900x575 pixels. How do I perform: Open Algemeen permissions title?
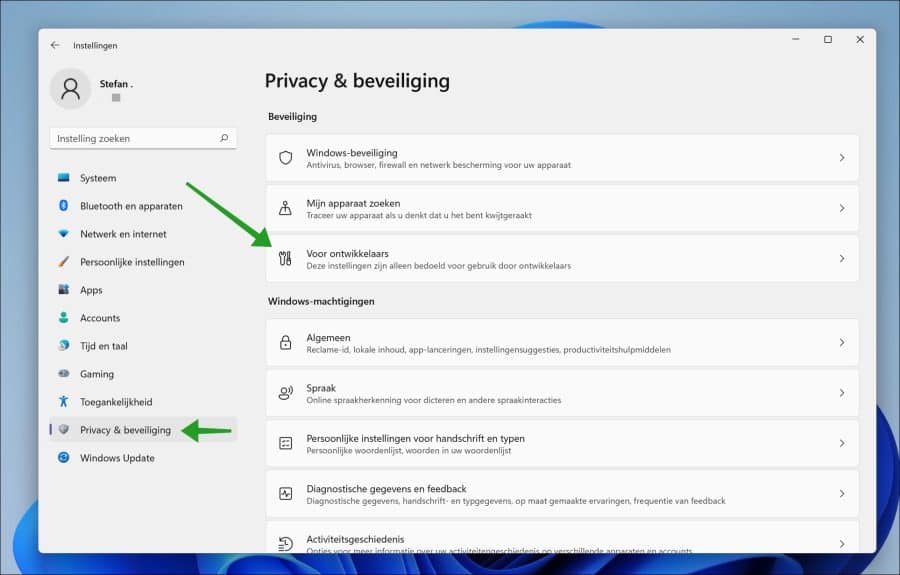coord(328,337)
